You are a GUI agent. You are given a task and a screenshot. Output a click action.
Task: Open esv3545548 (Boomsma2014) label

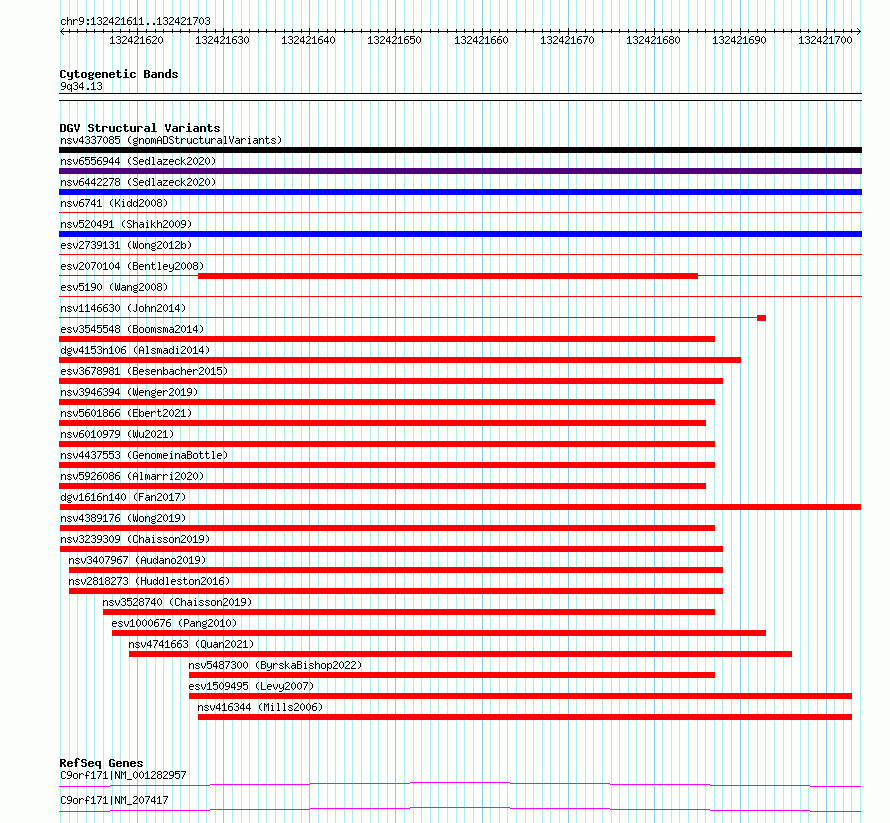[132, 329]
